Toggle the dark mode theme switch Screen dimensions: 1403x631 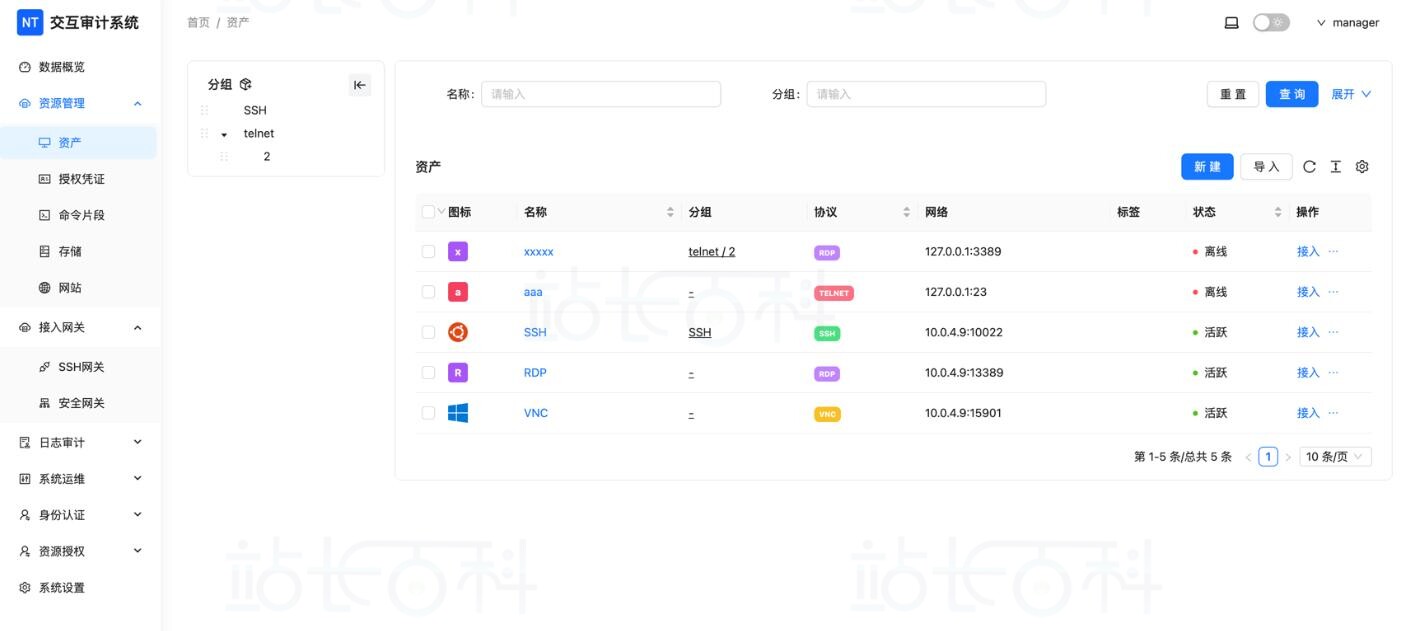(x=1270, y=23)
